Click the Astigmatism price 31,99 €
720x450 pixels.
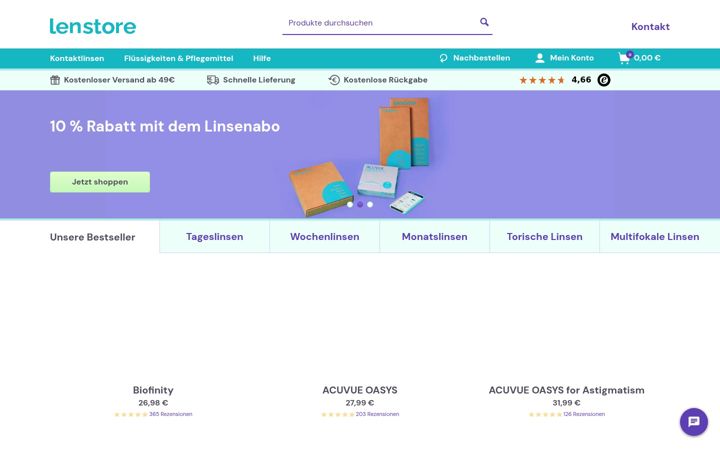tap(566, 403)
